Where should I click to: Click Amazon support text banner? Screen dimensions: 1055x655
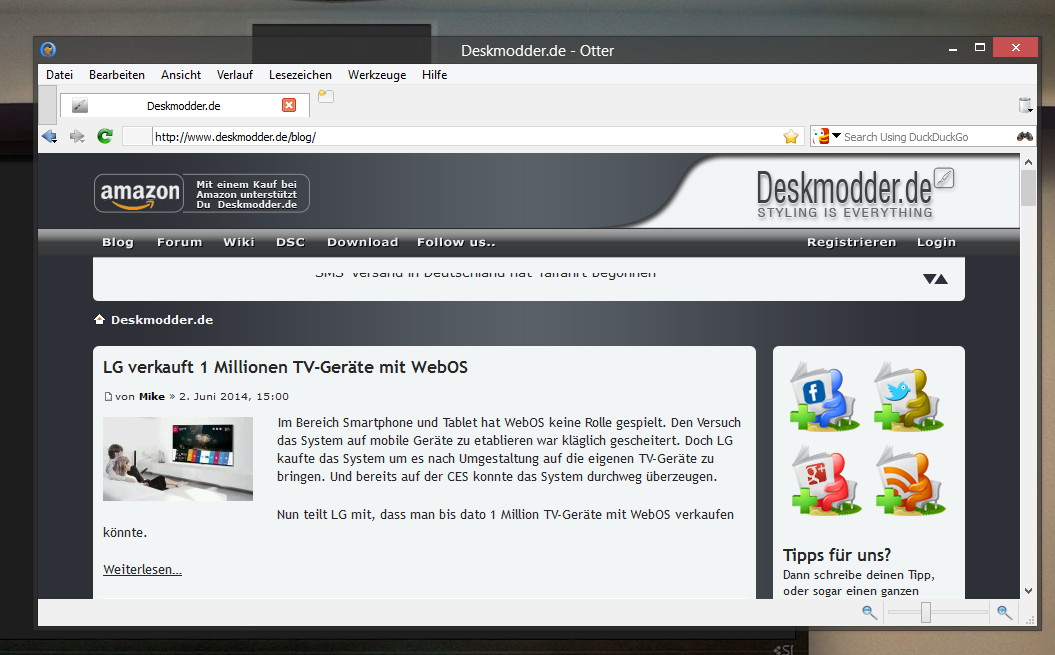(246, 194)
